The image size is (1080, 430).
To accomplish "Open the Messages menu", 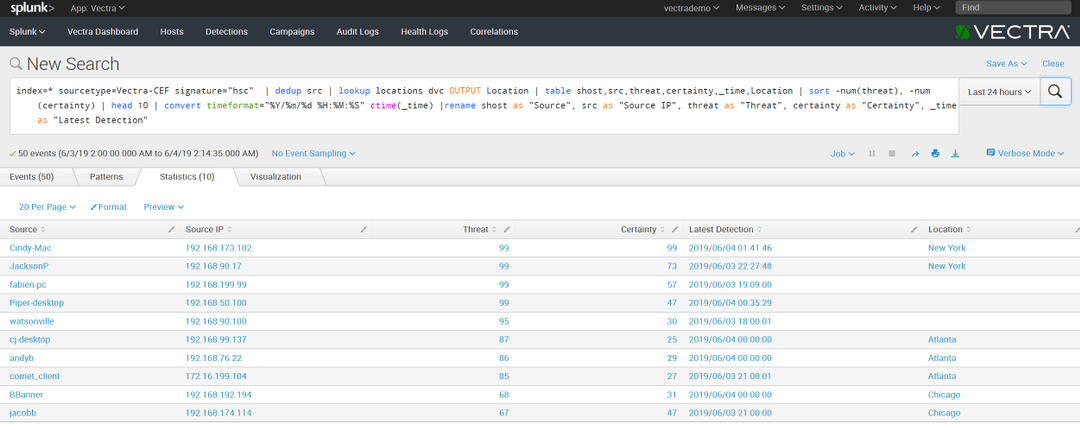I will pos(760,8).
